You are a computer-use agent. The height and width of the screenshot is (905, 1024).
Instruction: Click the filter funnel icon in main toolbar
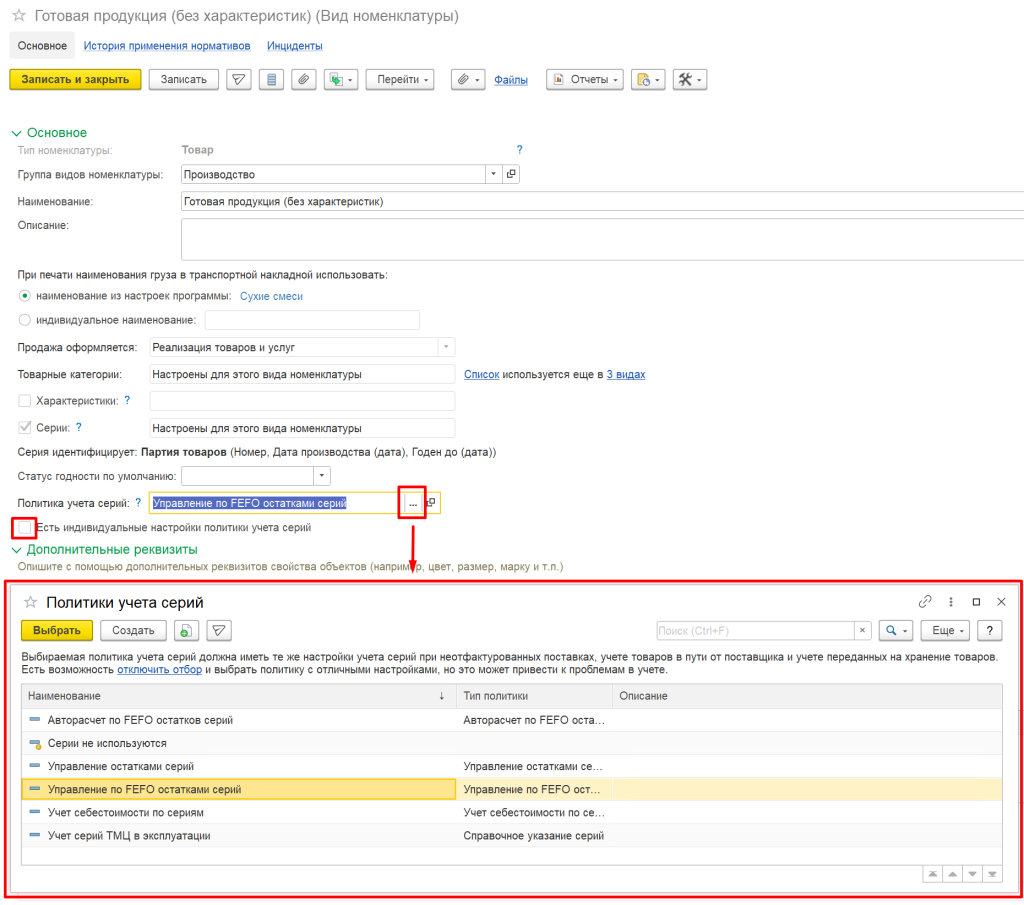[x=239, y=80]
